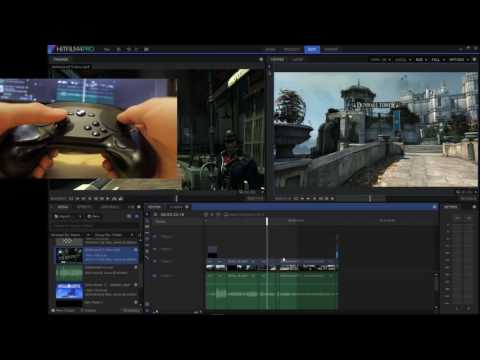Toggle visibility of the top video track

click(x=155, y=236)
